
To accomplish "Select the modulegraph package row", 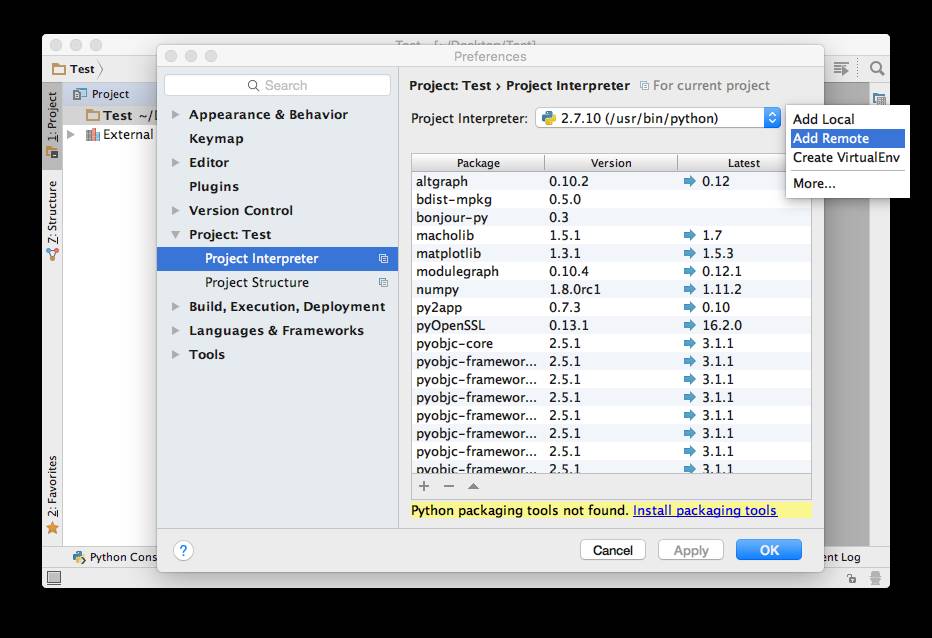I will (611, 271).
